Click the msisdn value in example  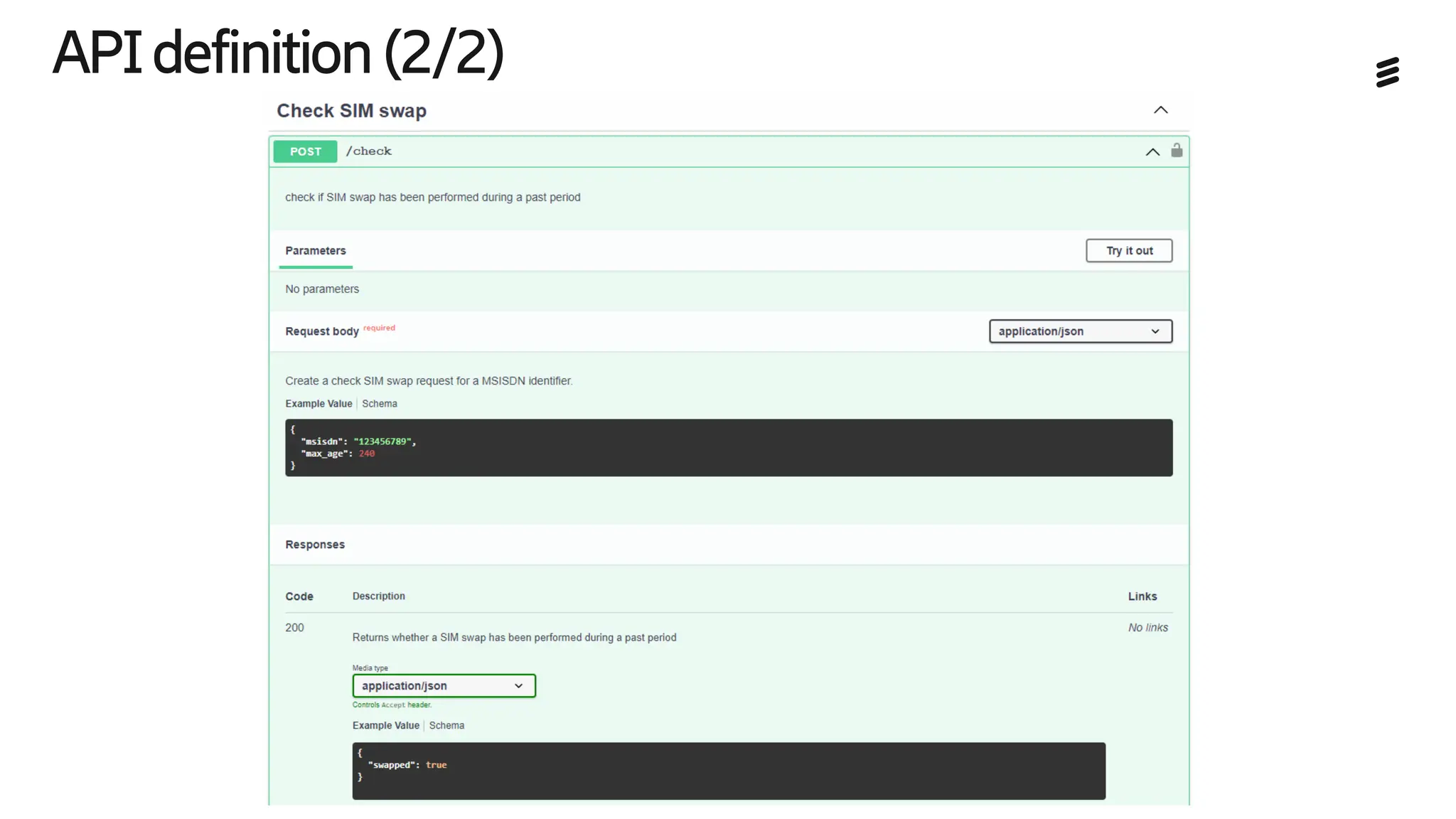[x=382, y=441]
